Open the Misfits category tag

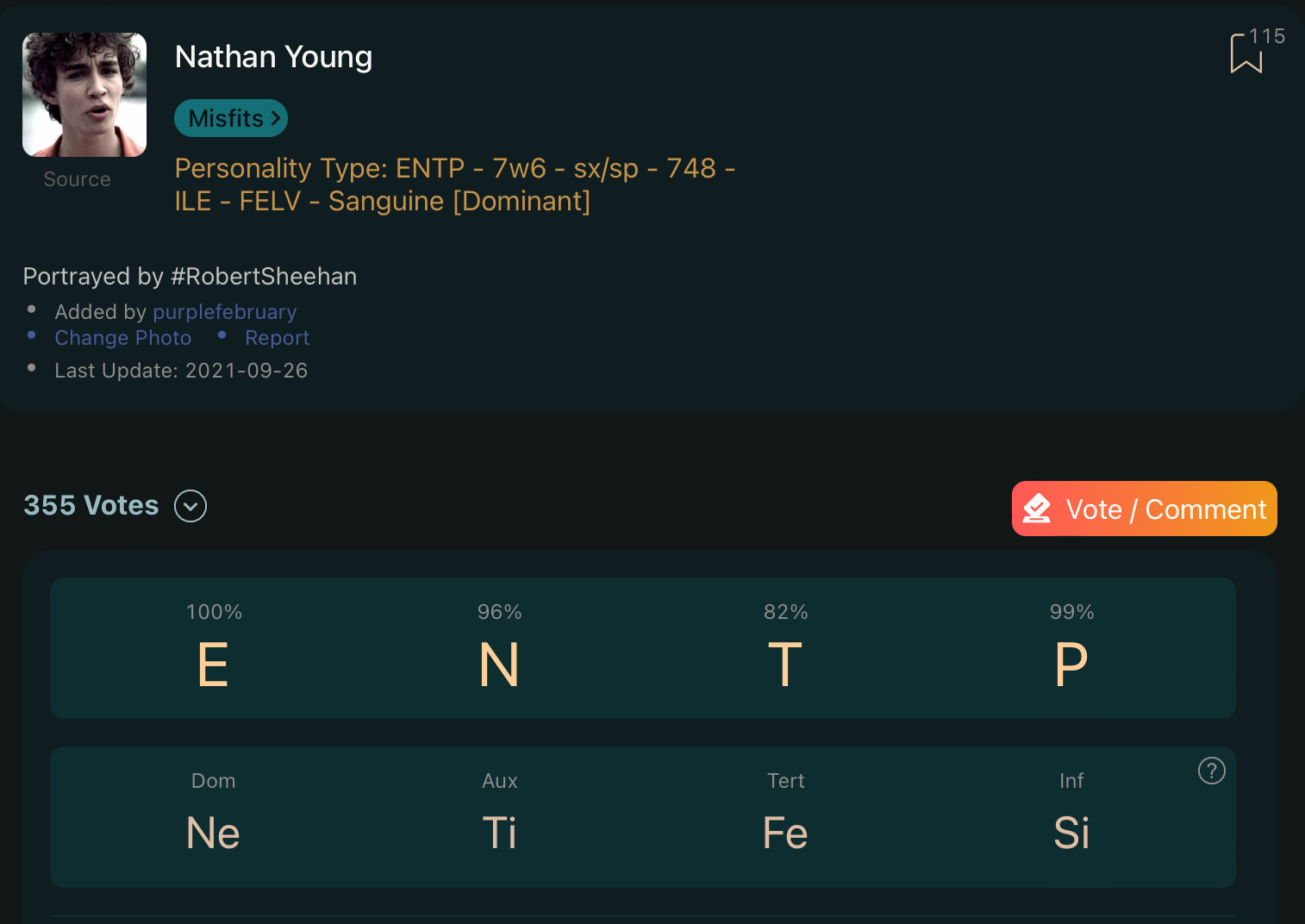(231, 118)
